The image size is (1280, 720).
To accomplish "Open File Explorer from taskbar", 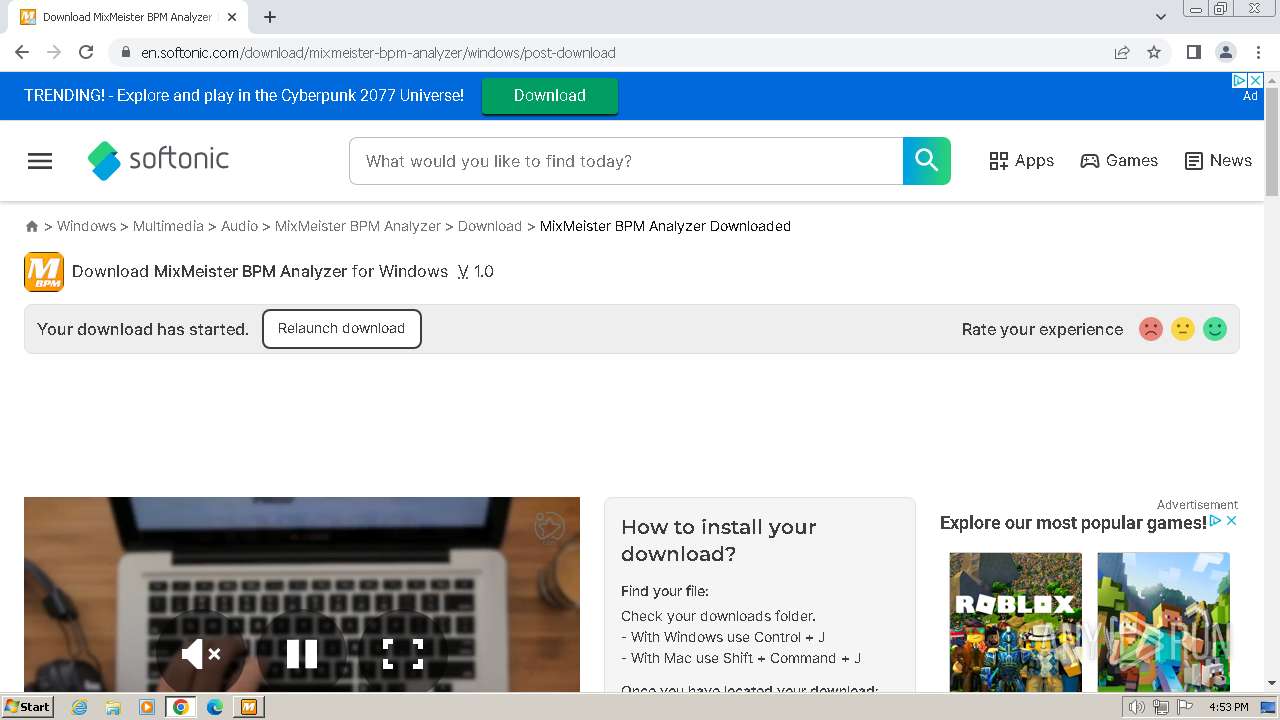I will [x=113, y=707].
